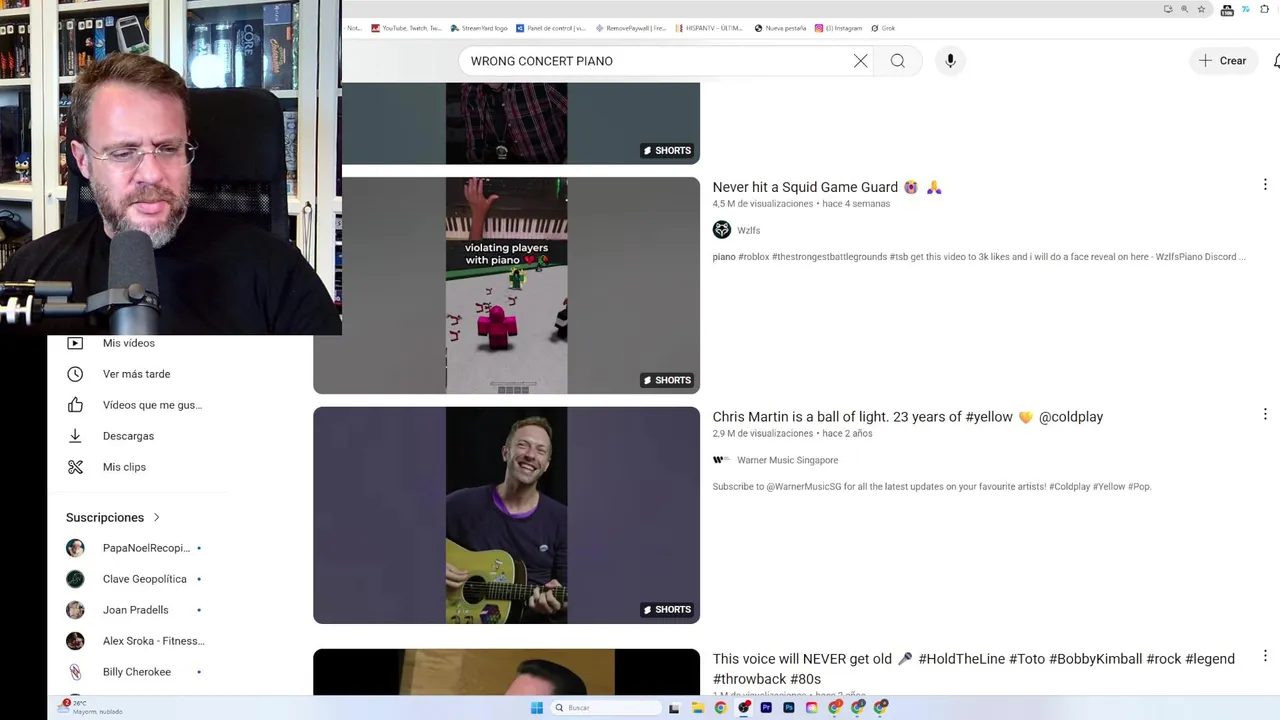1280x720 pixels.
Task: Open options for the HoldTheLine Toto video
Action: [1265, 656]
